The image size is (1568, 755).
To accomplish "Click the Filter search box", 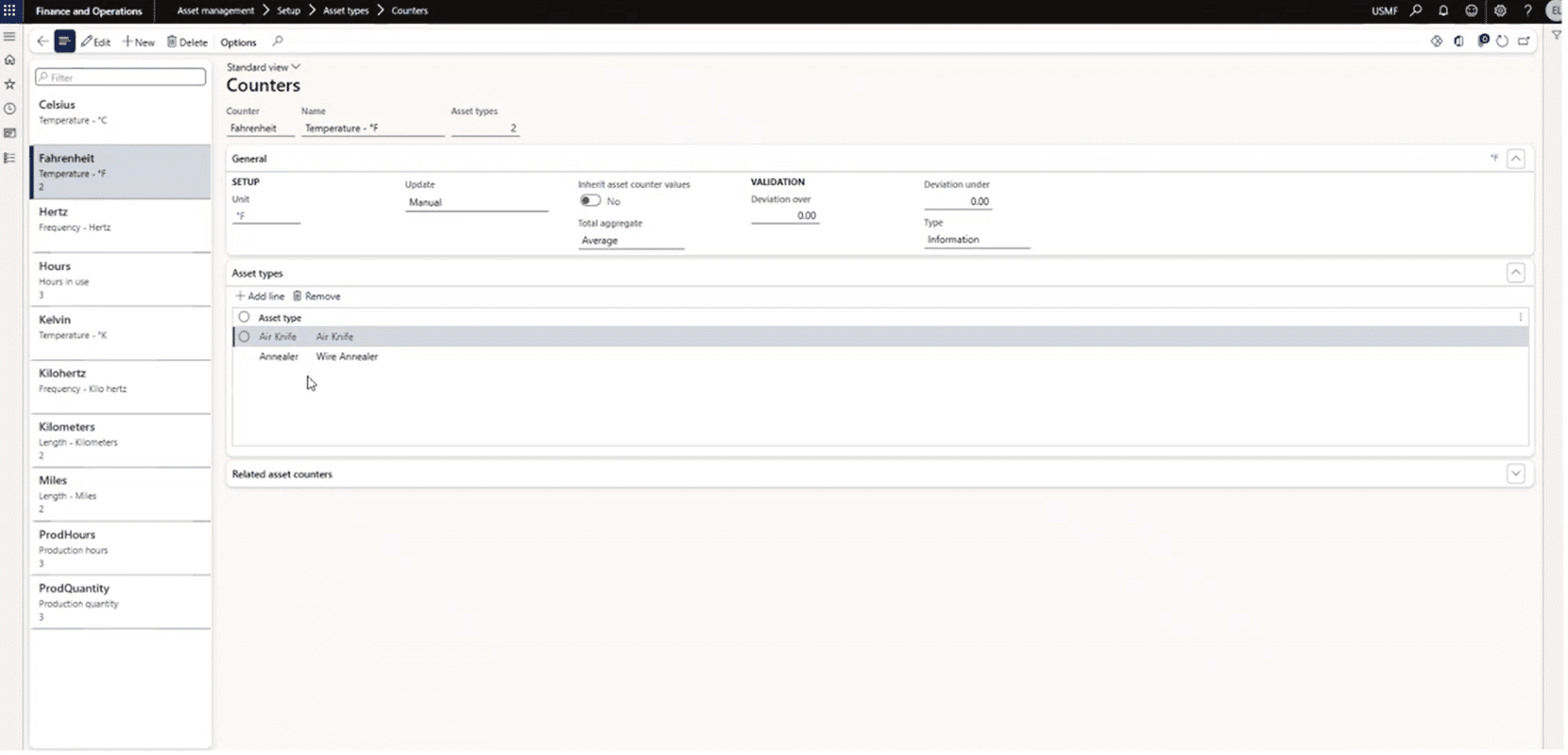I will coord(121,77).
